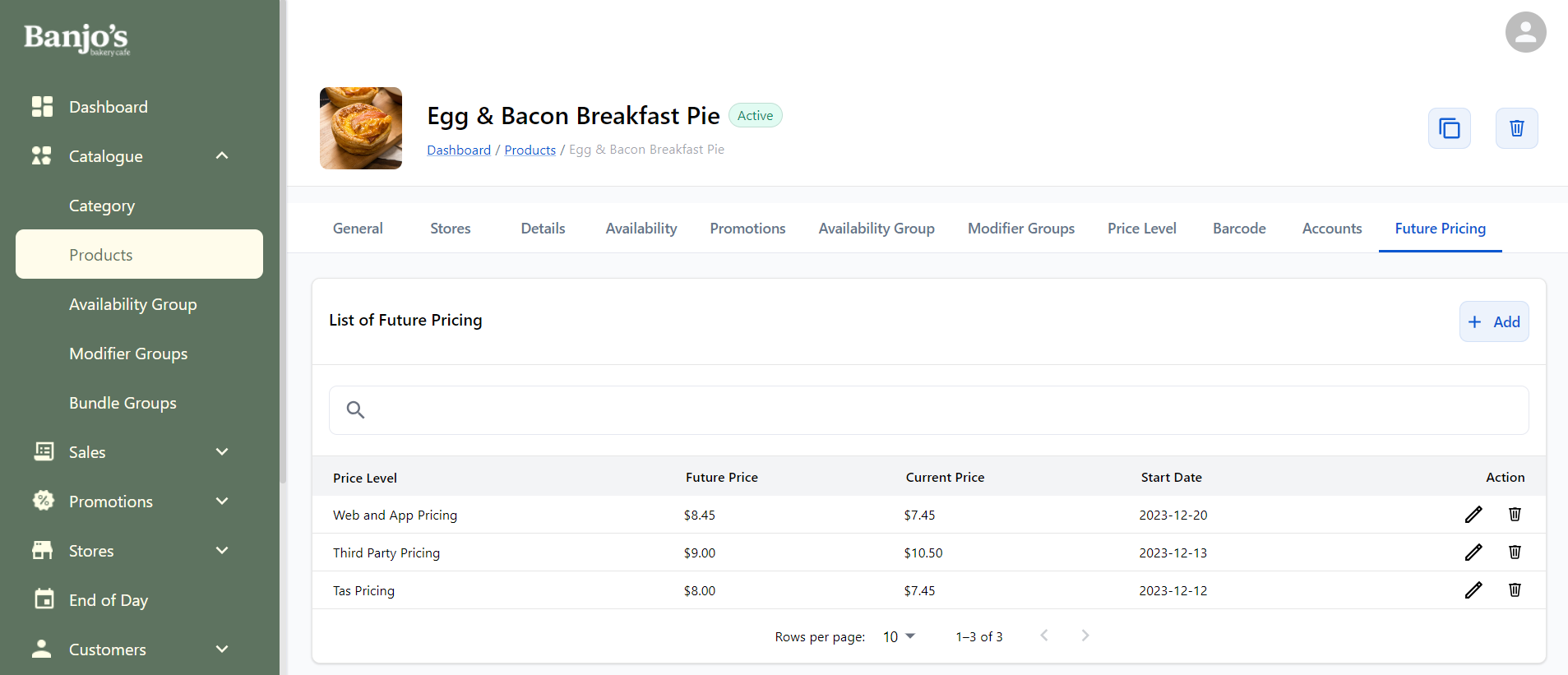Edit the Web and App Pricing row
Image resolution: width=1568 pixels, height=675 pixels.
coord(1473,515)
